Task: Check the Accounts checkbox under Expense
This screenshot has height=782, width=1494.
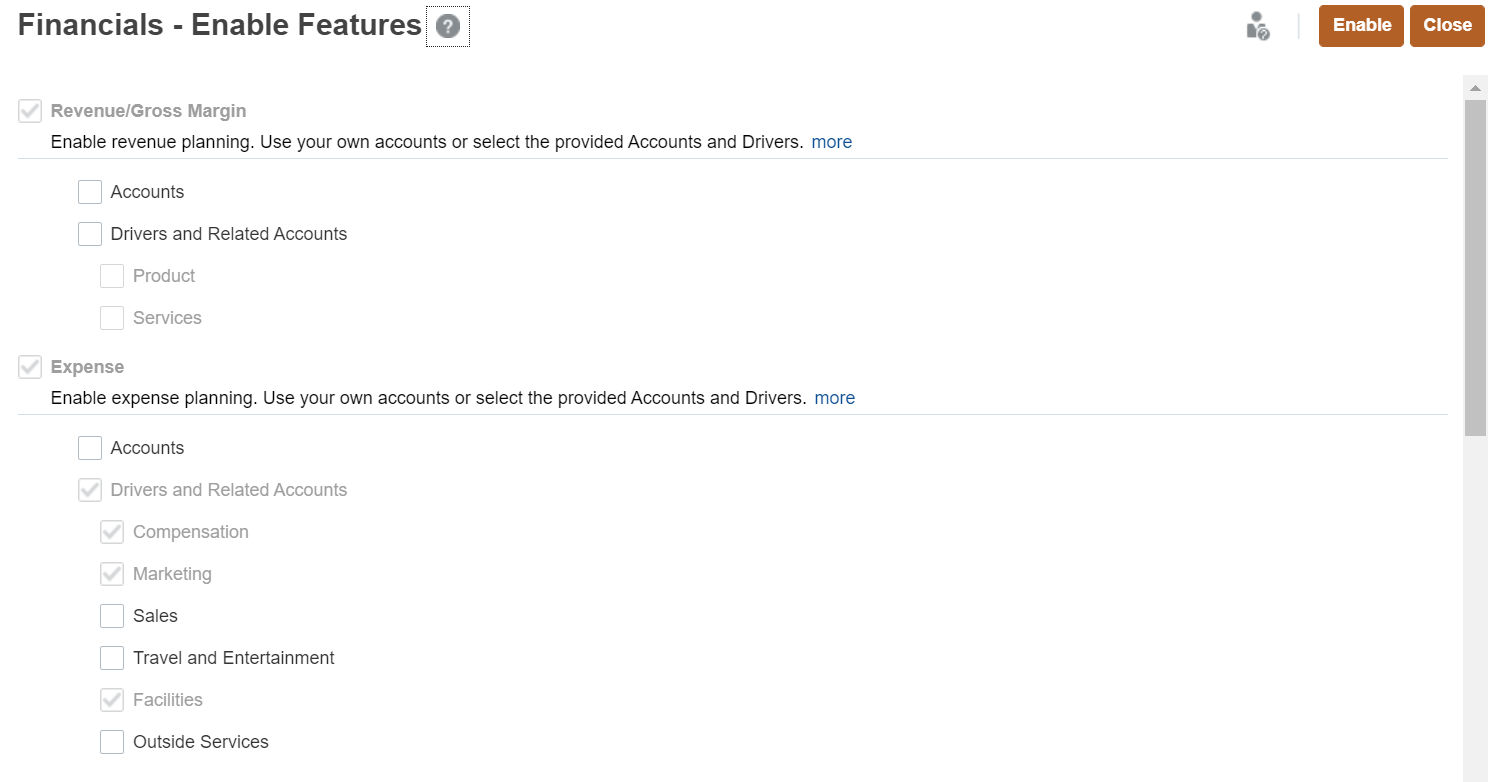Action: pos(89,447)
